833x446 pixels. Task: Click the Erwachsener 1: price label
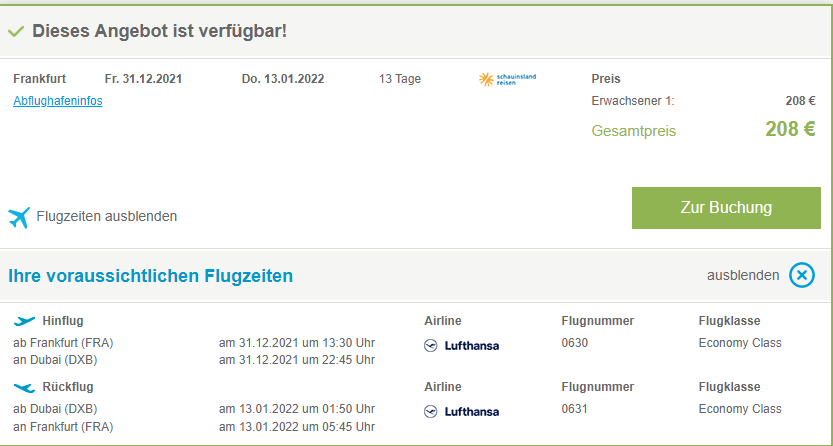[633, 101]
